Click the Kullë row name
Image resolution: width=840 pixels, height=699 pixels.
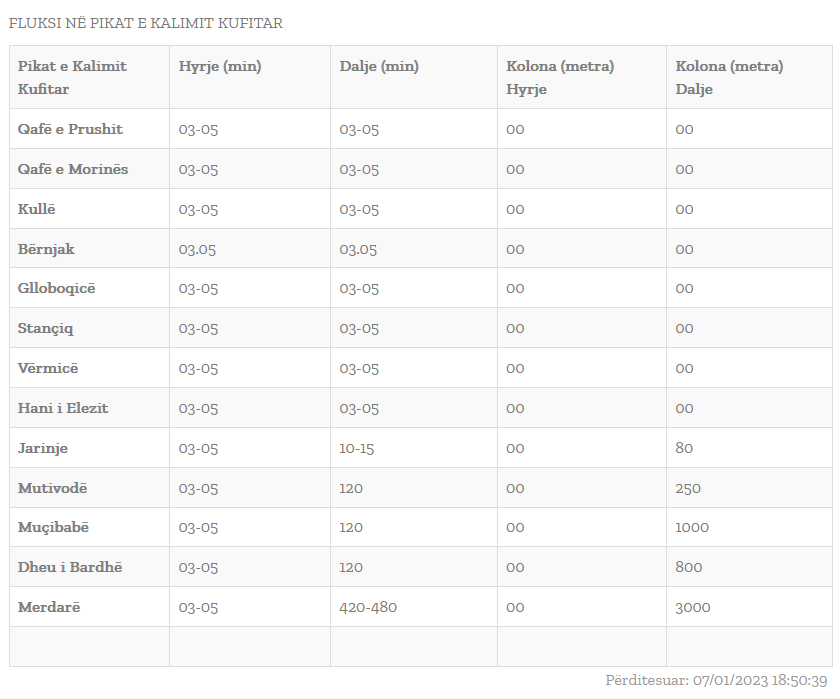[x=37, y=209]
